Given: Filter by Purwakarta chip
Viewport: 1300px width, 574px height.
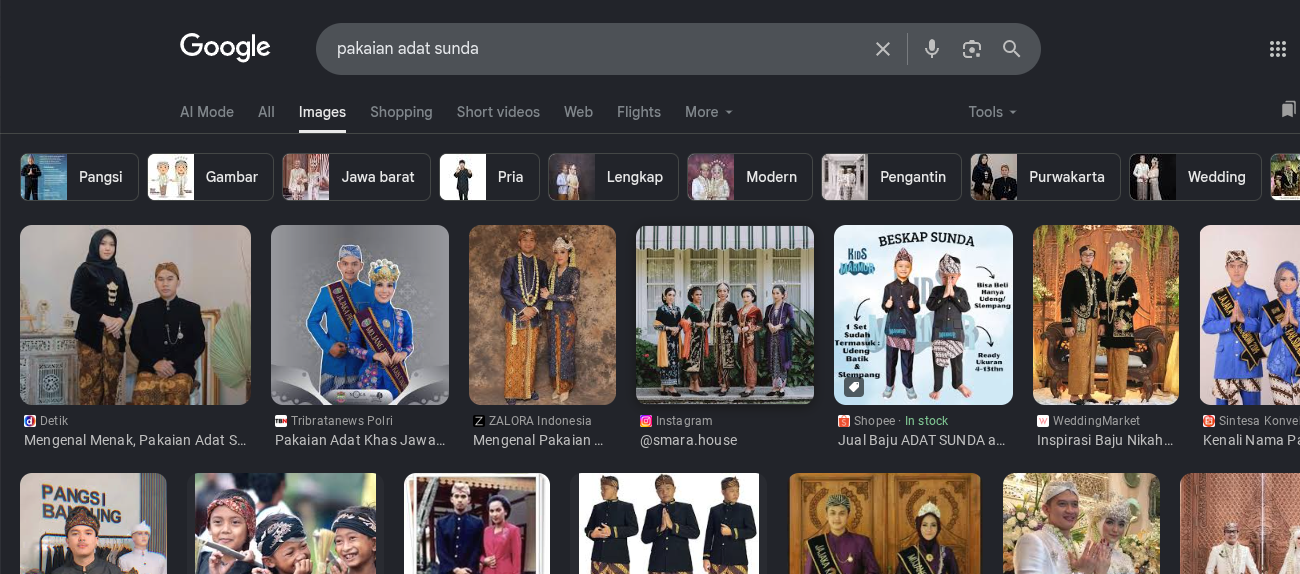Looking at the screenshot, I should point(1045,177).
